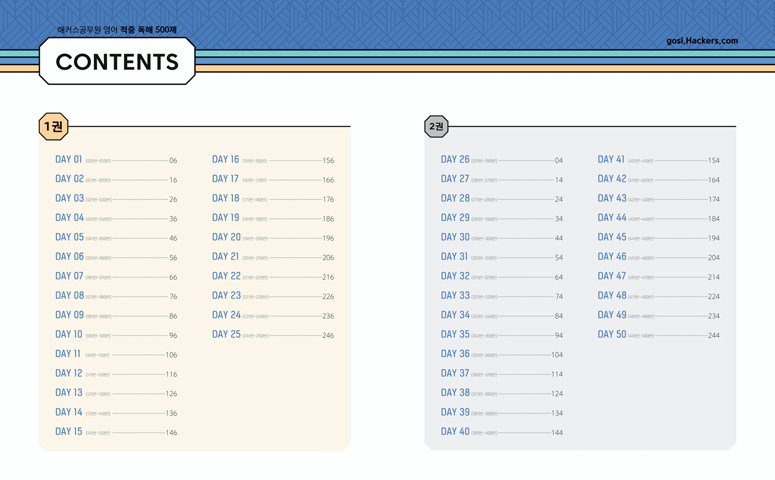Go to the DAY 30 entry

455,238
